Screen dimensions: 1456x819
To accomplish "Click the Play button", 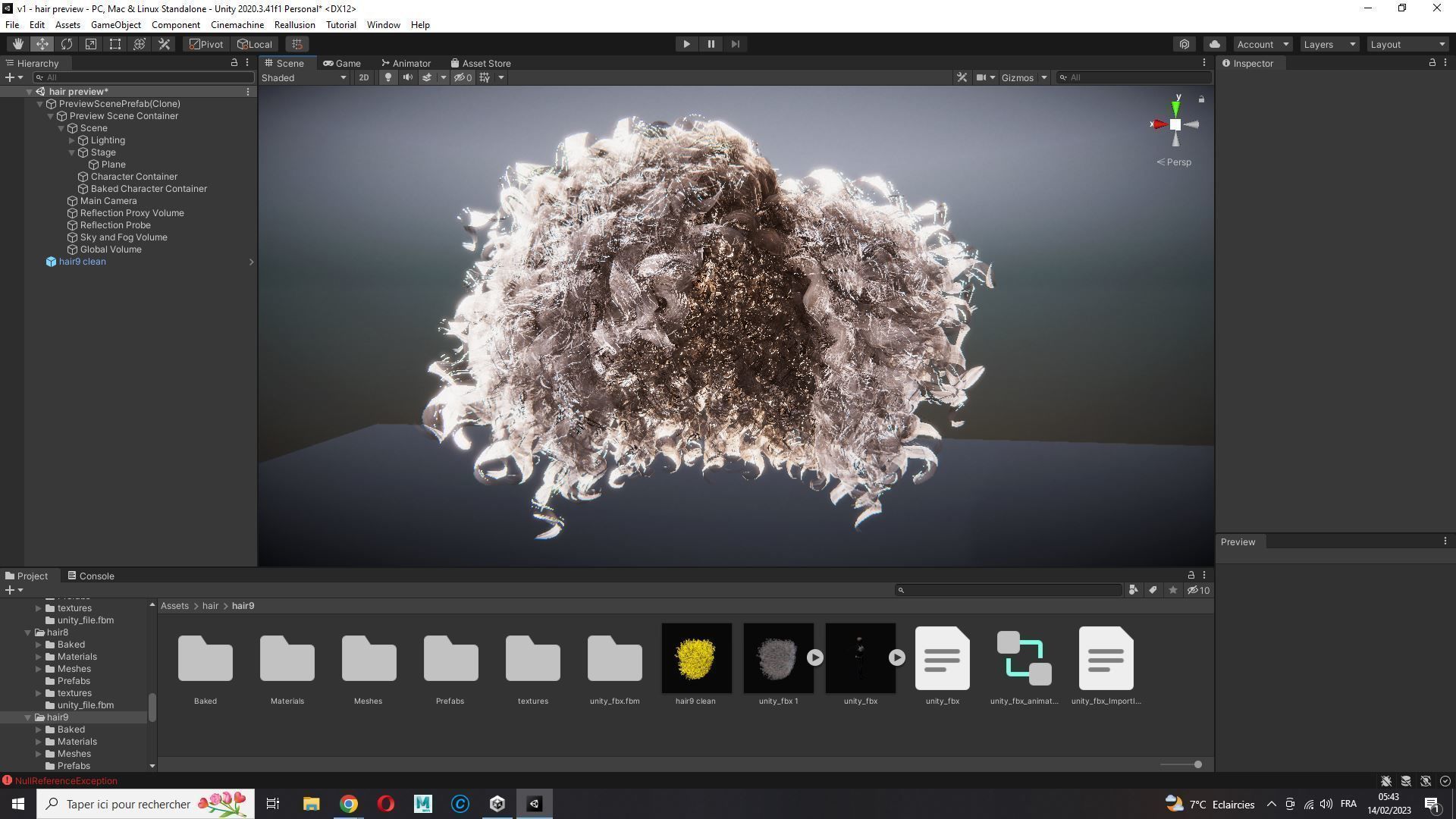I will click(x=686, y=44).
